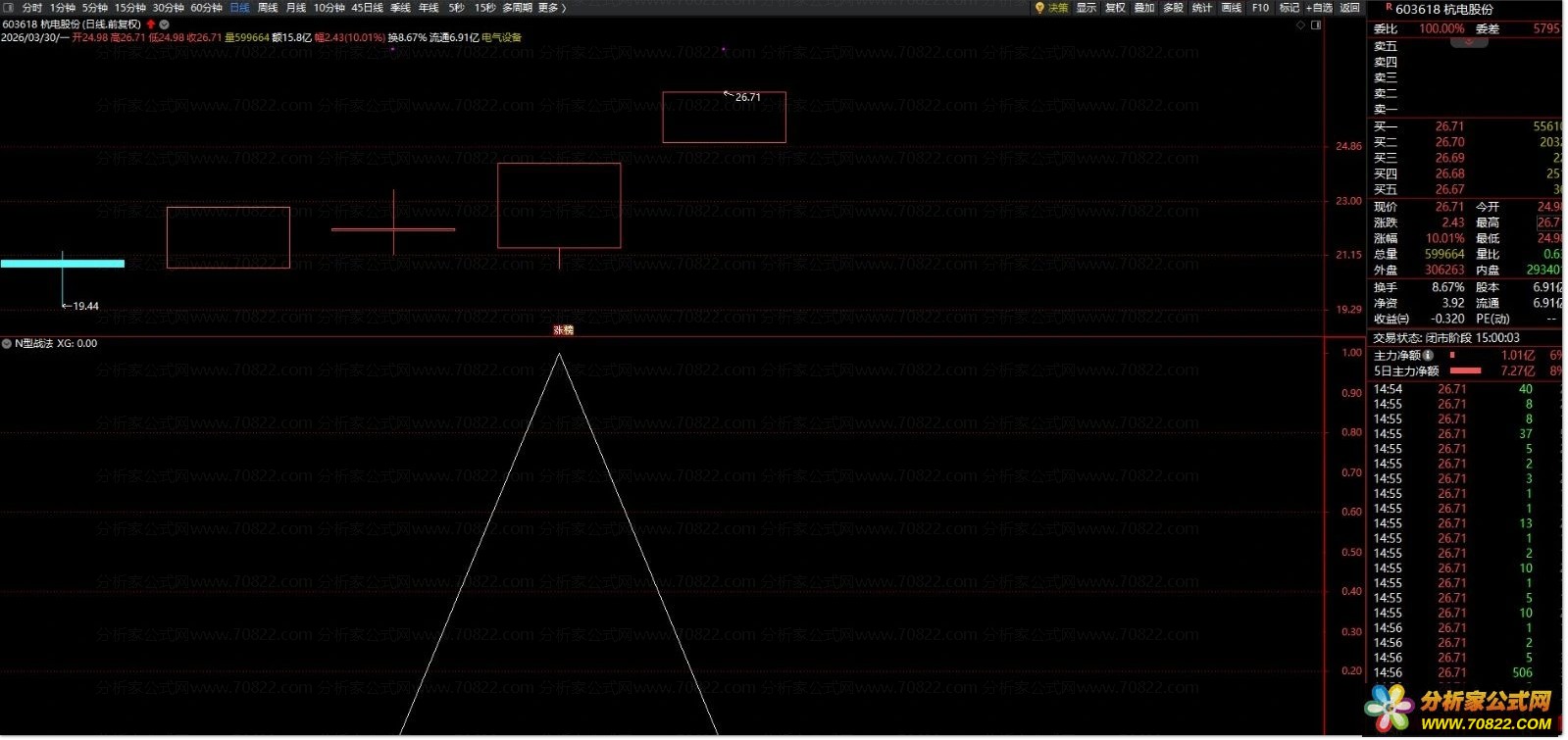Select the 5秒 period tab
This screenshot has height=740, width=1568.
click(457, 8)
